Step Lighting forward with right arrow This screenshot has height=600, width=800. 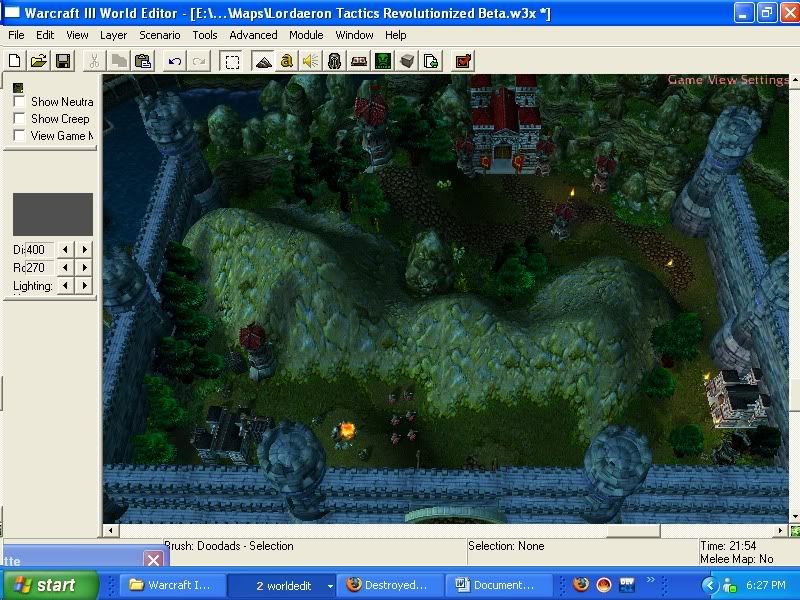[x=85, y=285]
